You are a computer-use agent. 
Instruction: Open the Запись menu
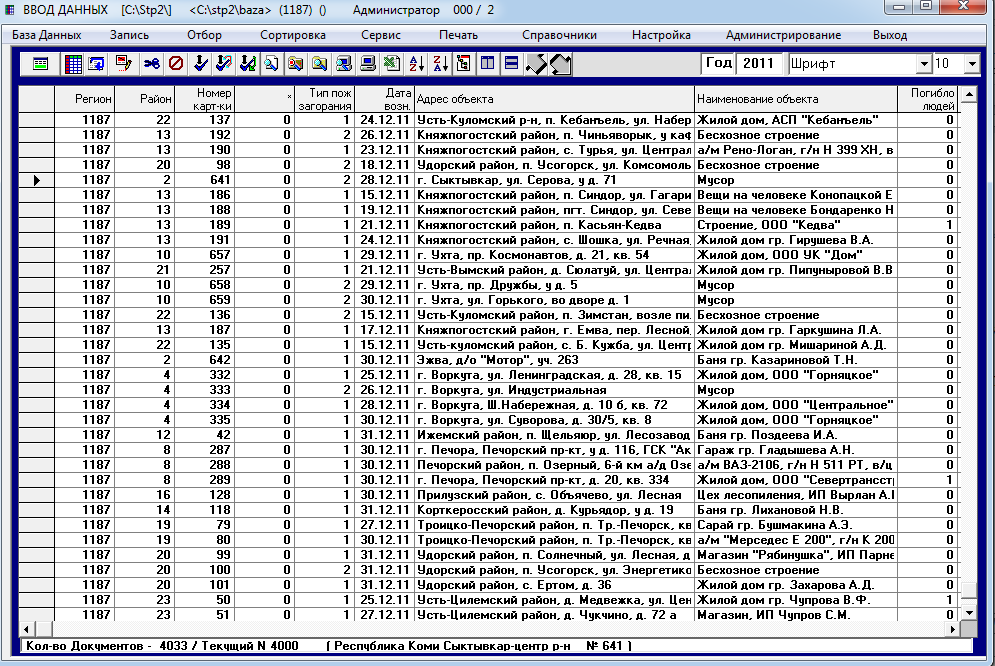pos(129,35)
